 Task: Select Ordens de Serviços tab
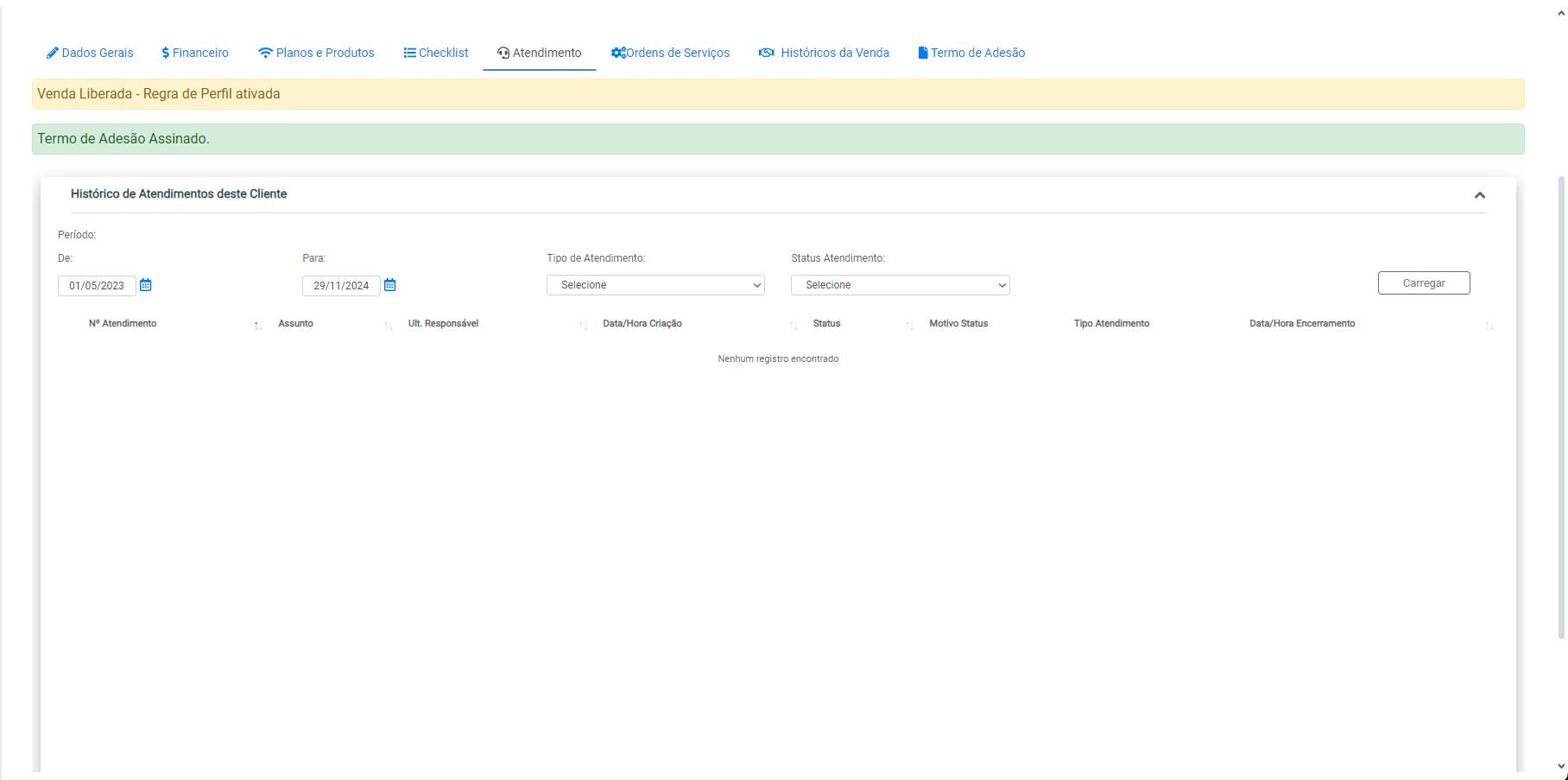[671, 53]
